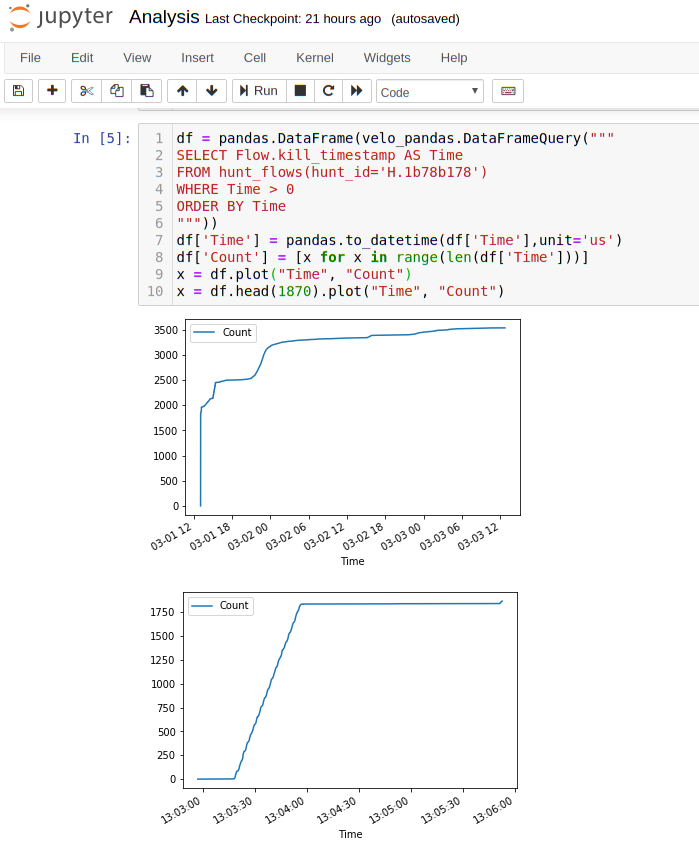Restart the kernel with circular arrow

tap(328, 91)
